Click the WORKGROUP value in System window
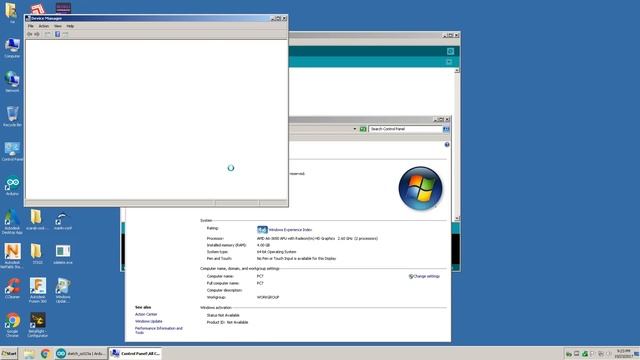 click(x=268, y=298)
